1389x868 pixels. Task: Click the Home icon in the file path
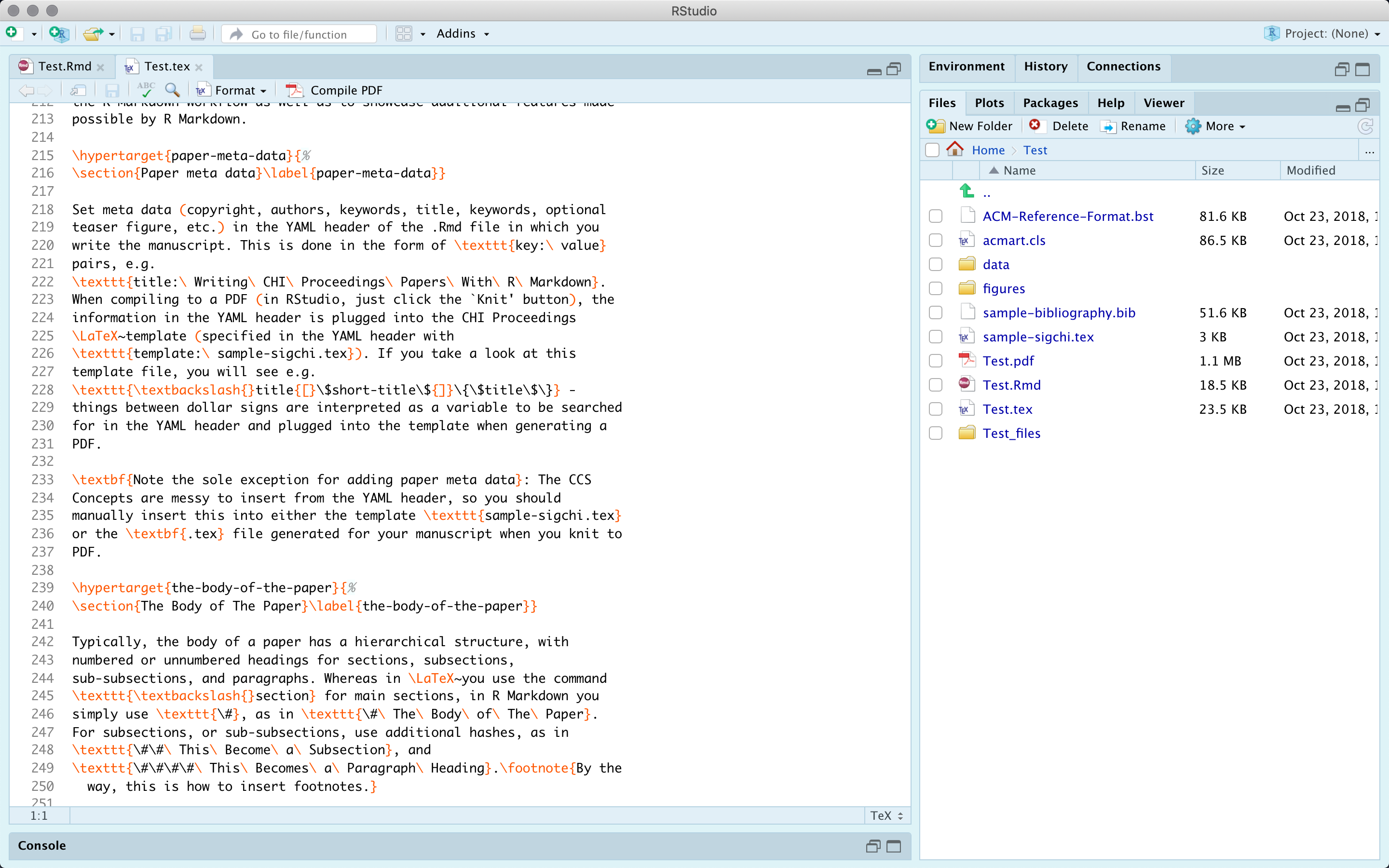(955, 150)
